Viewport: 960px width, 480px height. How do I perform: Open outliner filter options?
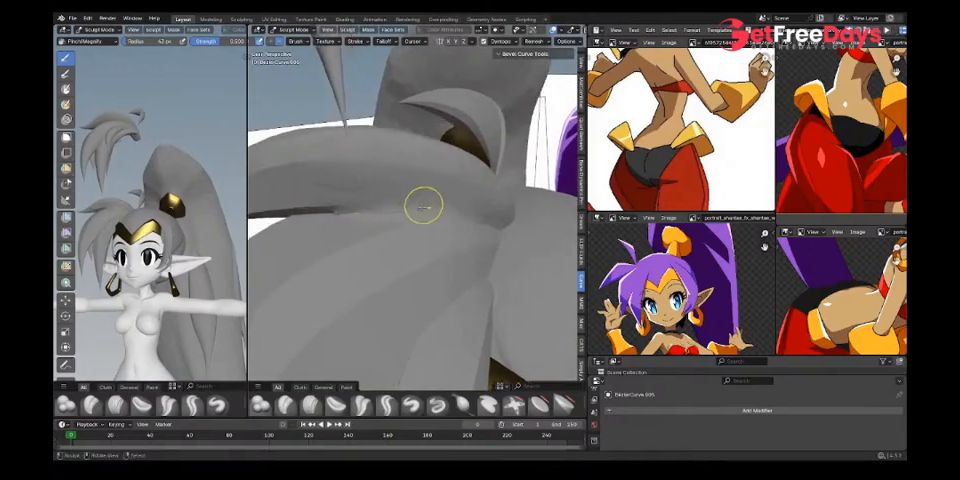point(885,362)
